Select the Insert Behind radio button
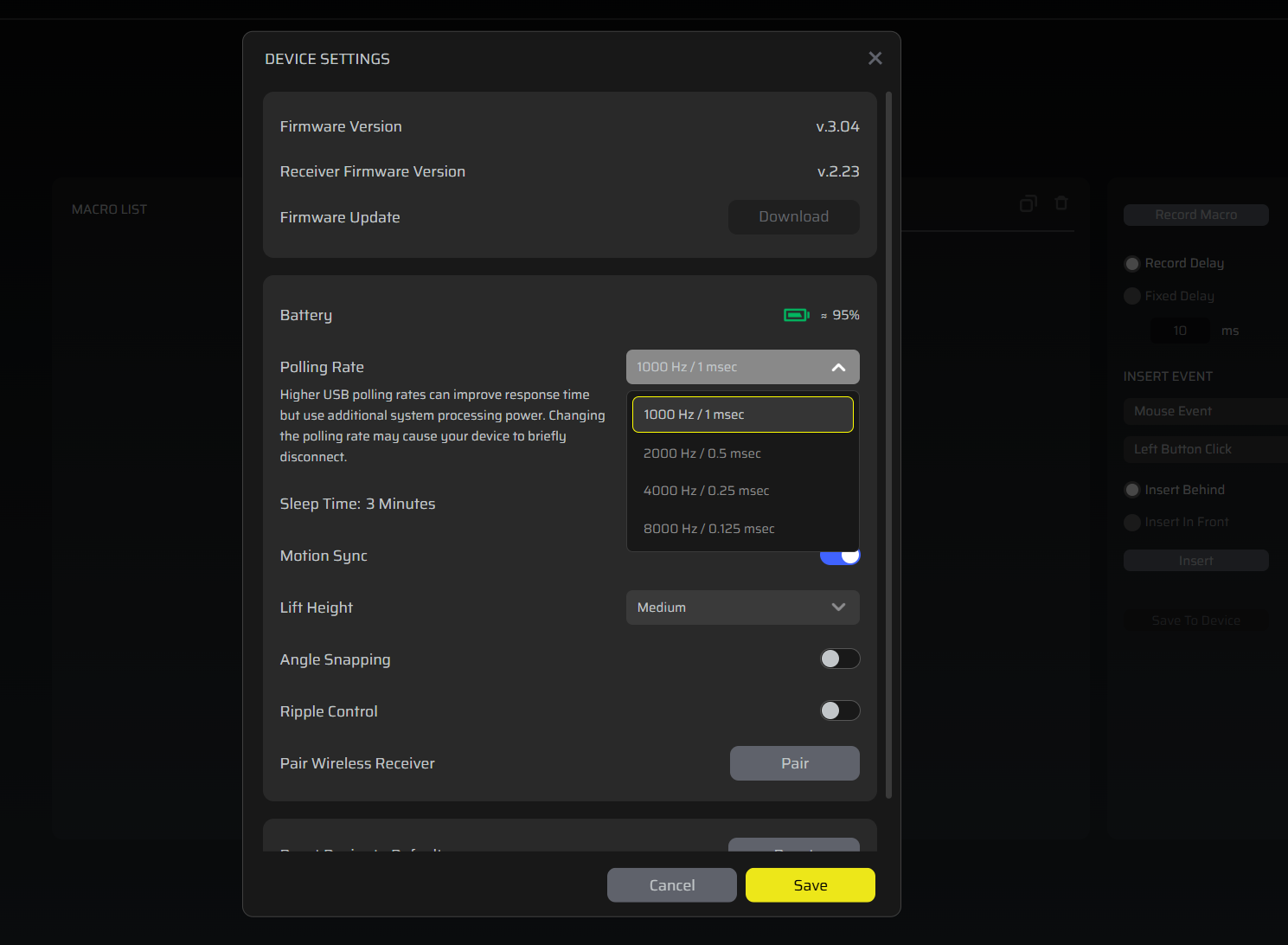Viewport: 1288px width, 945px height. (1131, 490)
